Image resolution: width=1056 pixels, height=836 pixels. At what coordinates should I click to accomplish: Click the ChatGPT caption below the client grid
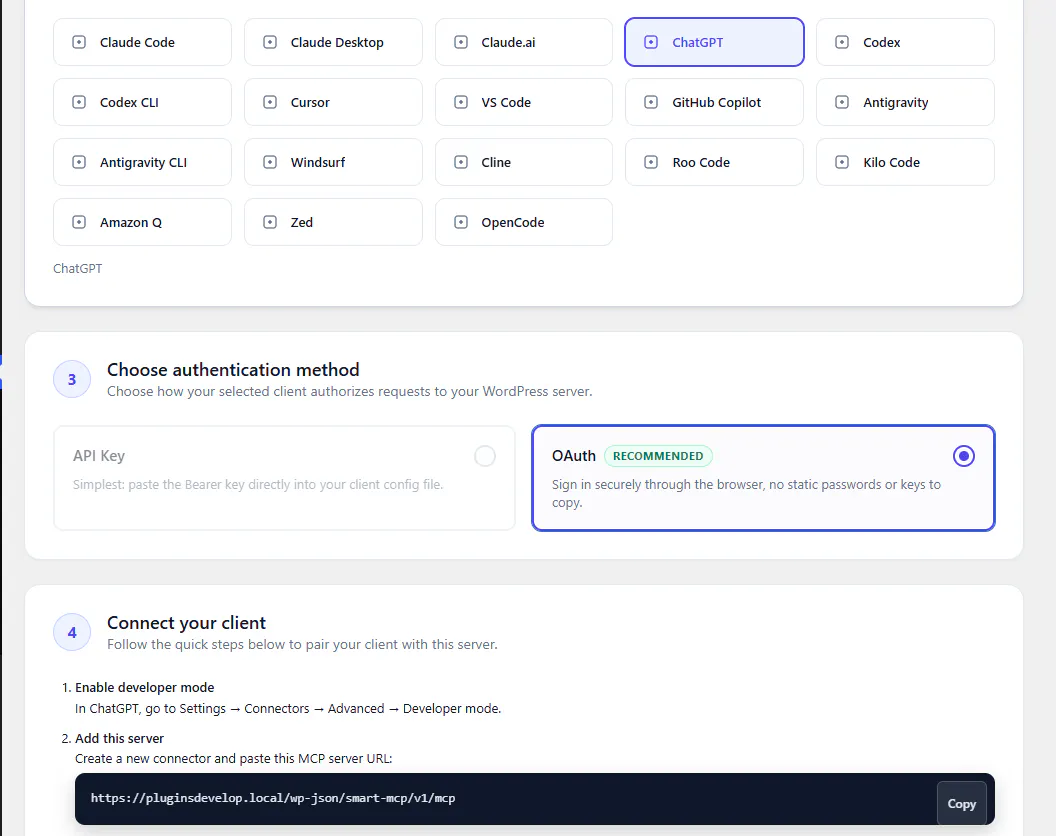77,269
